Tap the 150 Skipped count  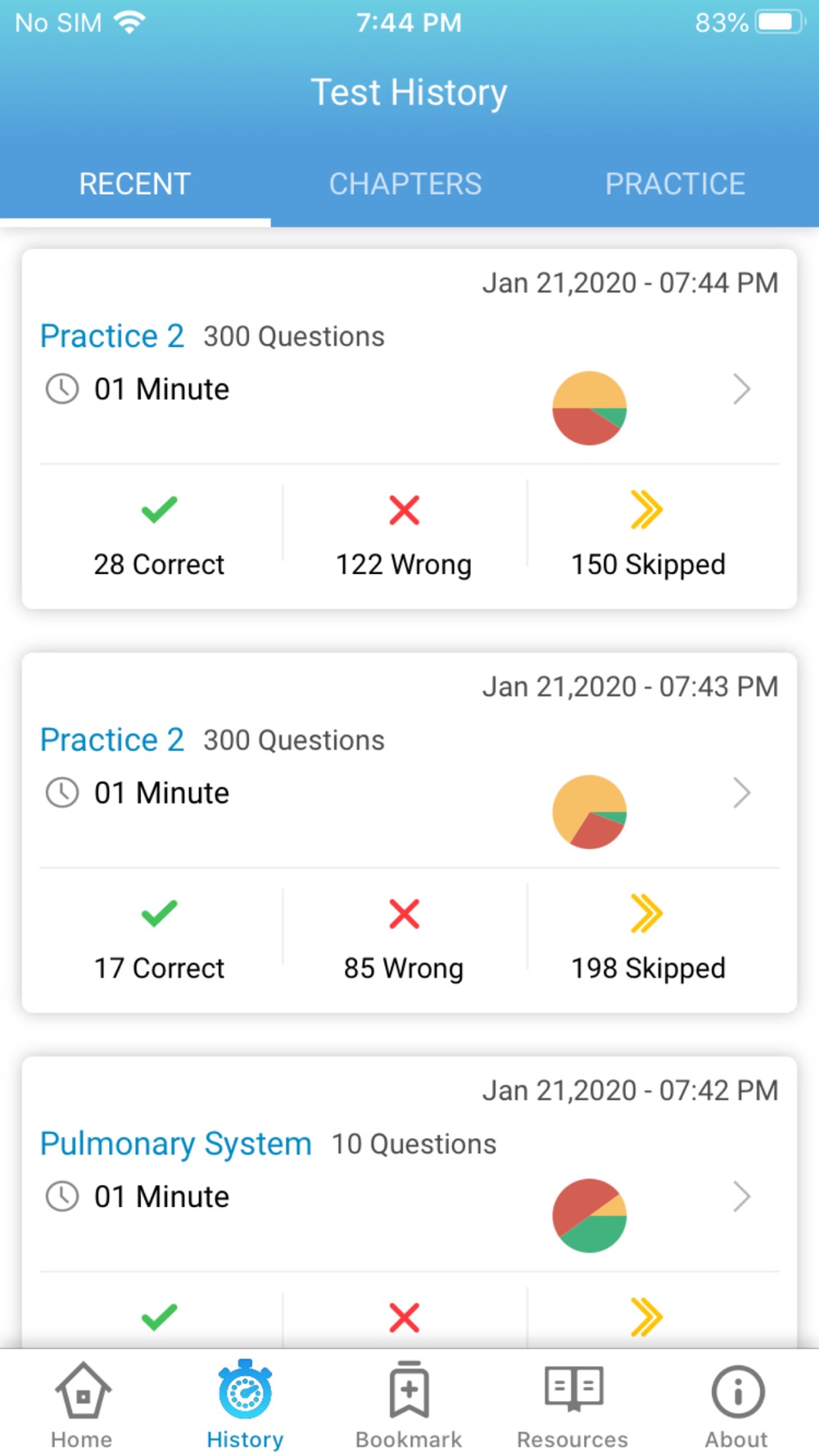[x=648, y=564]
